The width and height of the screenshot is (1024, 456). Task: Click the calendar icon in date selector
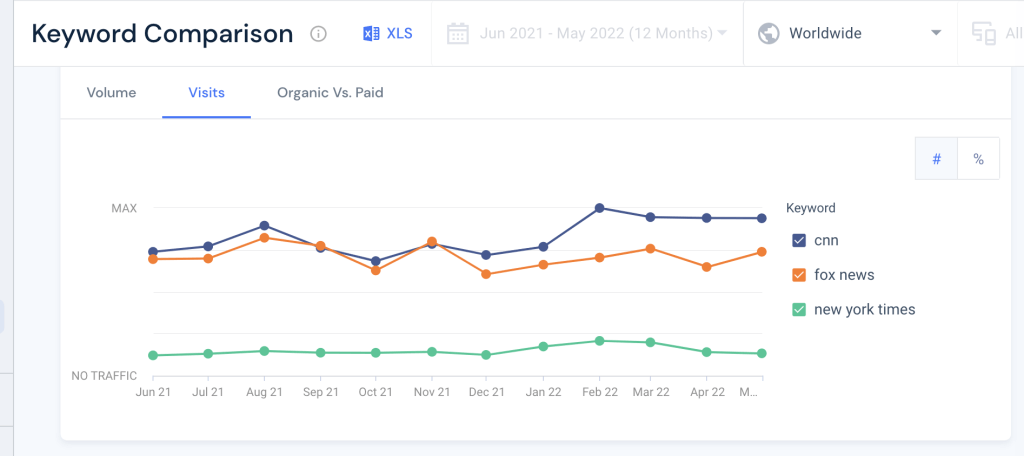click(x=458, y=33)
